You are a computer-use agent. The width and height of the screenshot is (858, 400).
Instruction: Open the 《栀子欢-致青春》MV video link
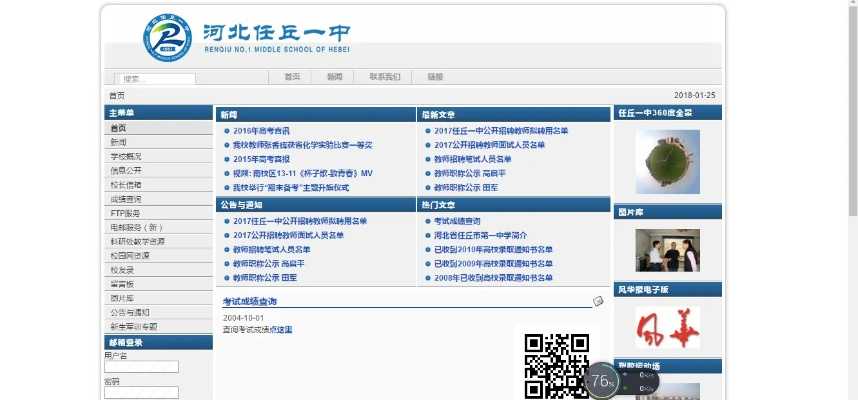pyautogui.click(x=303, y=173)
